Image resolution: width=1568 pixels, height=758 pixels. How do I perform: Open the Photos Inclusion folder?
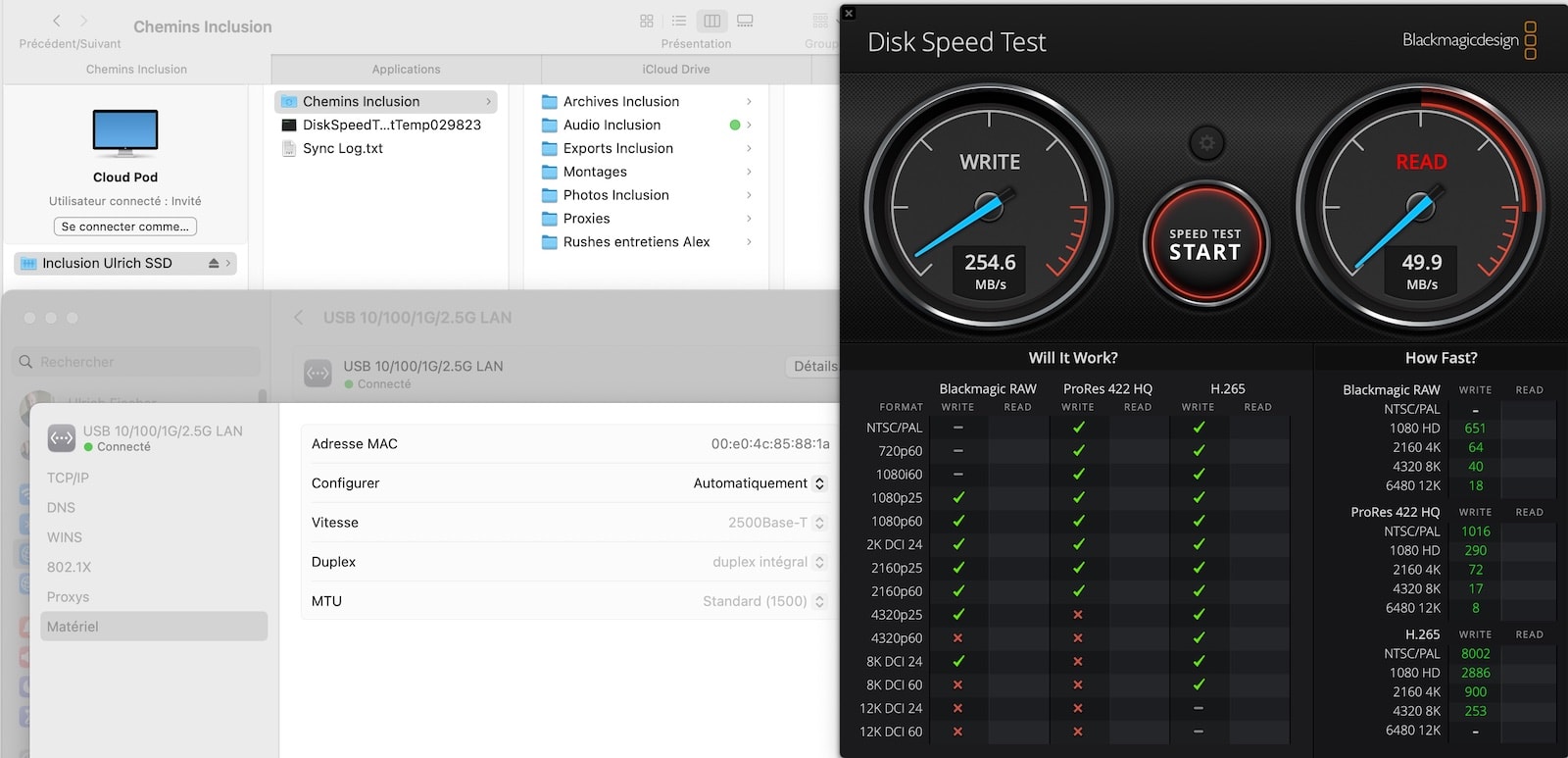click(x=606, y=195)
